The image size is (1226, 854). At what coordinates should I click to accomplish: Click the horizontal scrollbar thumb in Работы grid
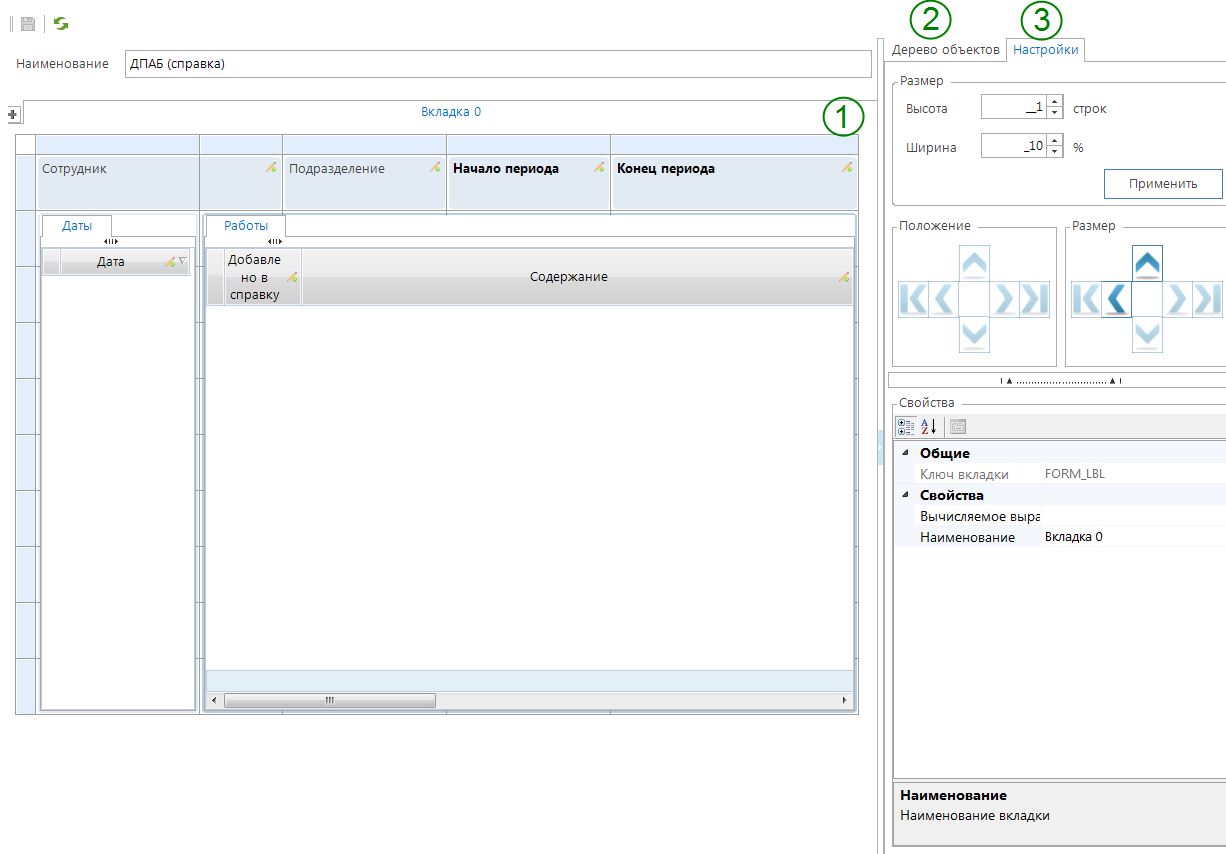click(329, 701)
